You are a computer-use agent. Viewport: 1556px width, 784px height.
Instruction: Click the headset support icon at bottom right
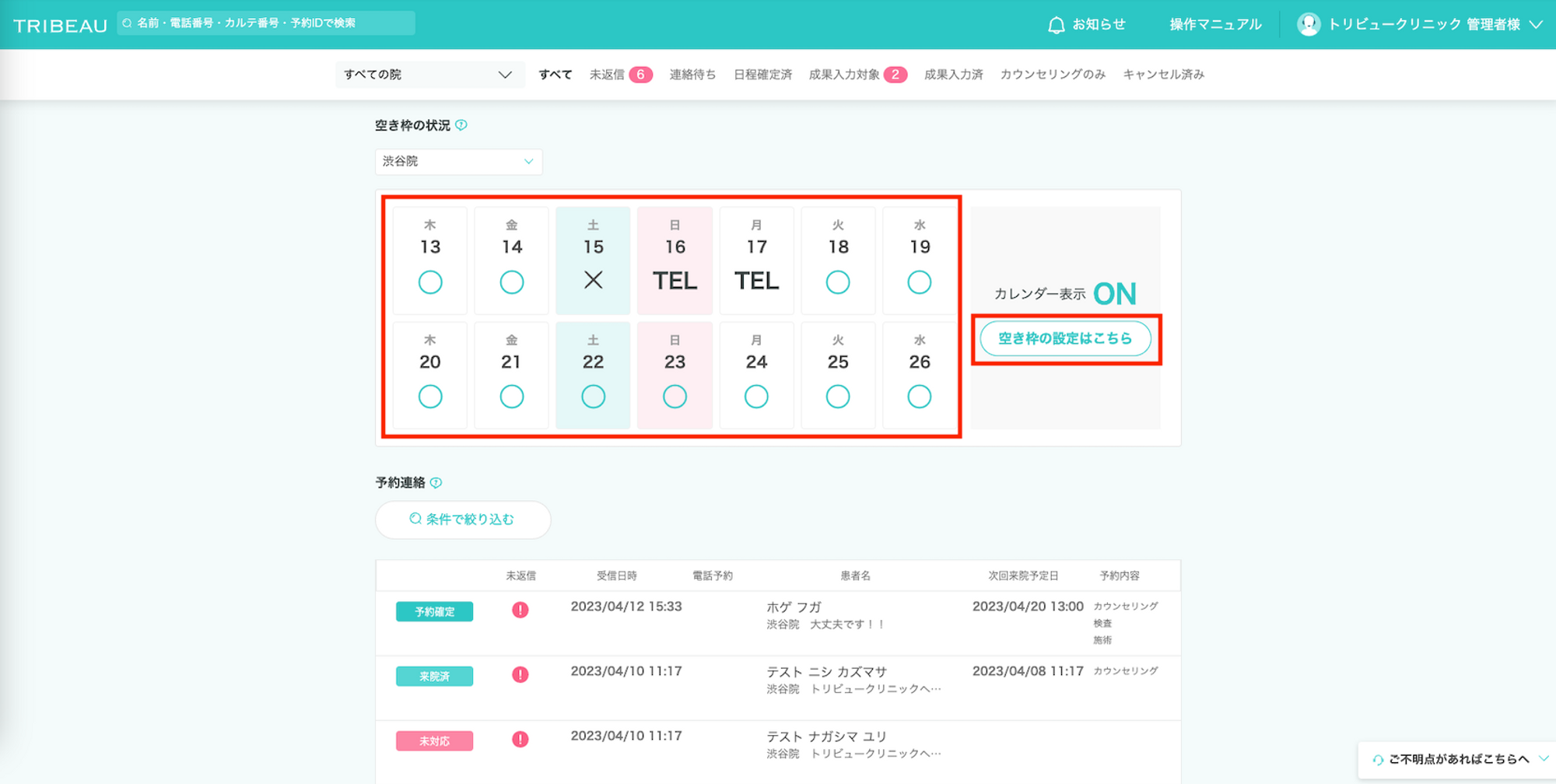[x=1378, y=760]
